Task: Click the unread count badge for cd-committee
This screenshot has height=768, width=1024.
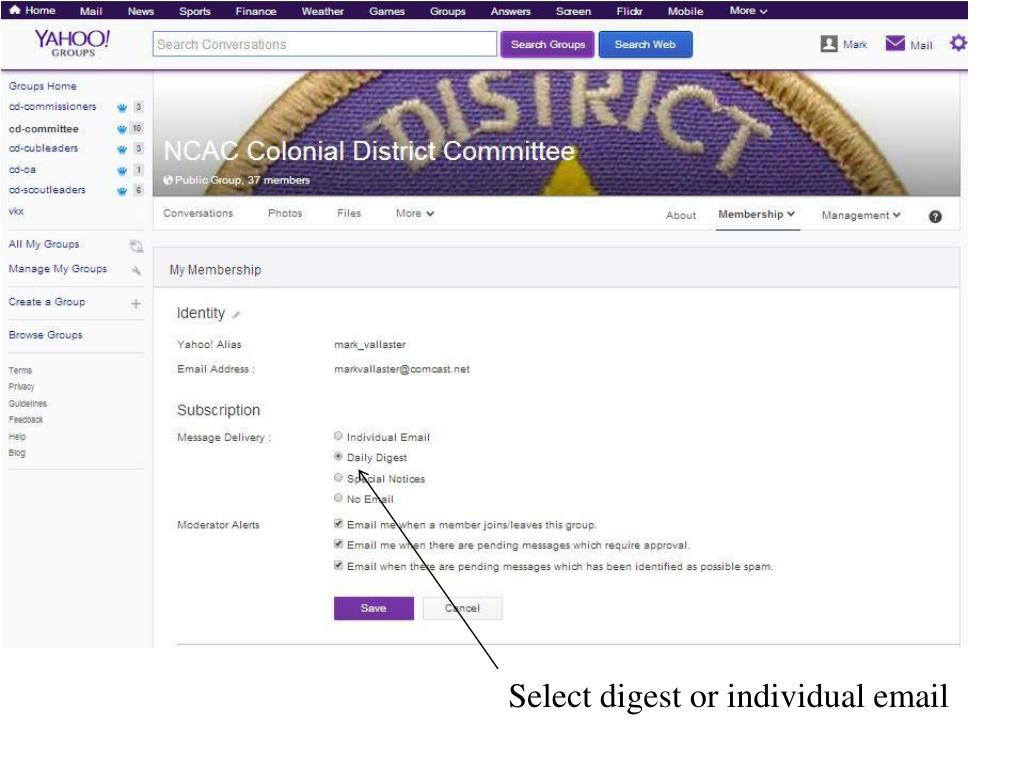Action: tap(136, 128)
